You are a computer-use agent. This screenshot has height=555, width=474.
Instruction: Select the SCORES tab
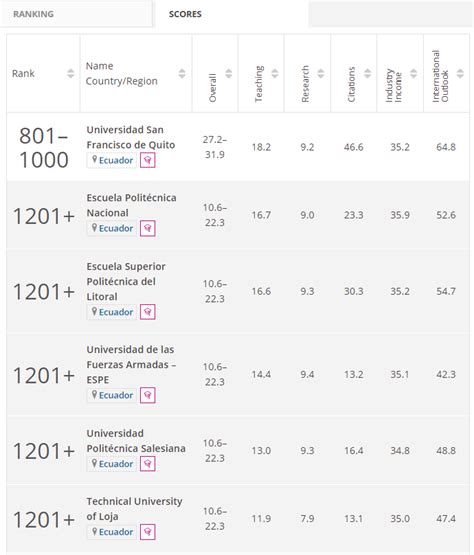click(185, 14)
